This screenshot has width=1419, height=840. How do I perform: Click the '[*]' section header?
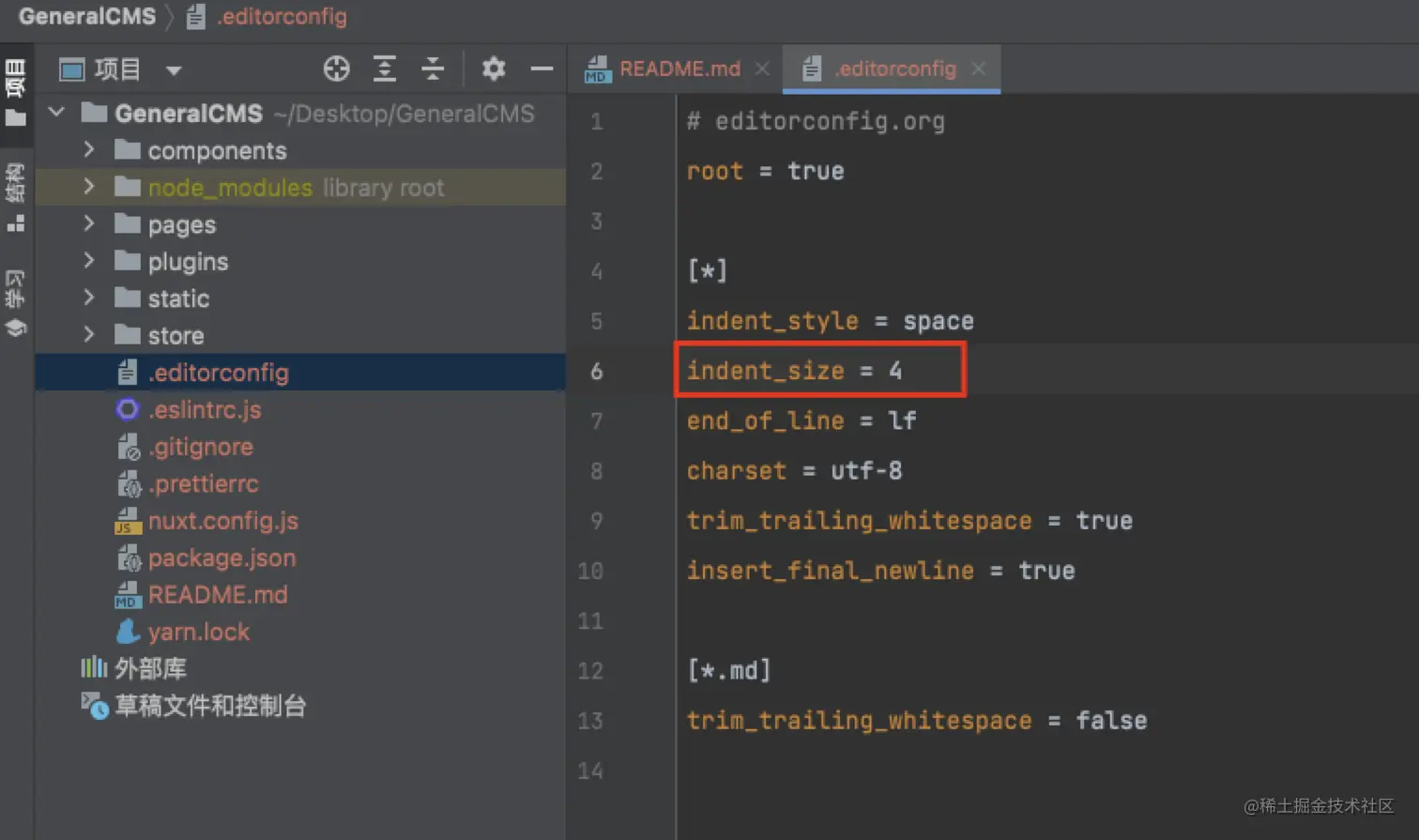[708, 271]
